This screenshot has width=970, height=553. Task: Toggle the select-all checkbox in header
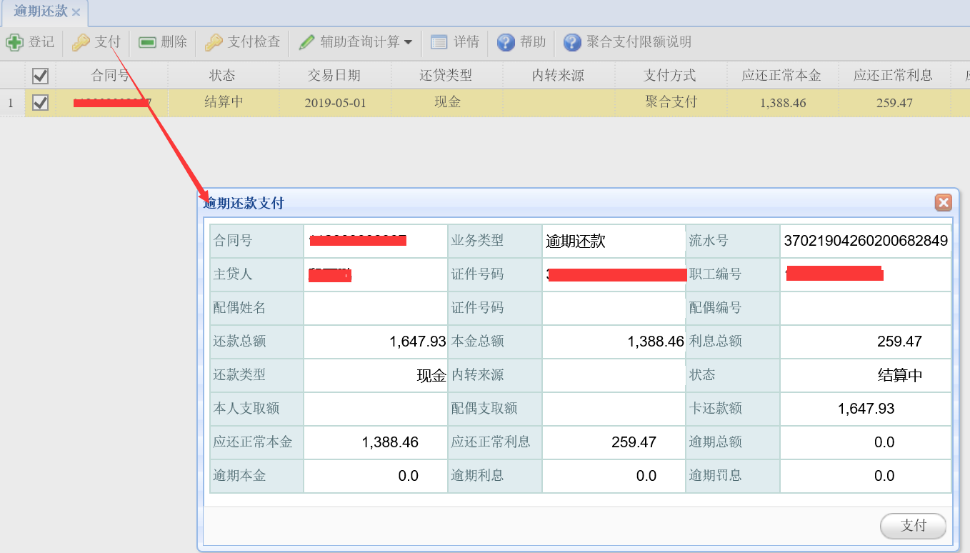(x=40, y=75)
